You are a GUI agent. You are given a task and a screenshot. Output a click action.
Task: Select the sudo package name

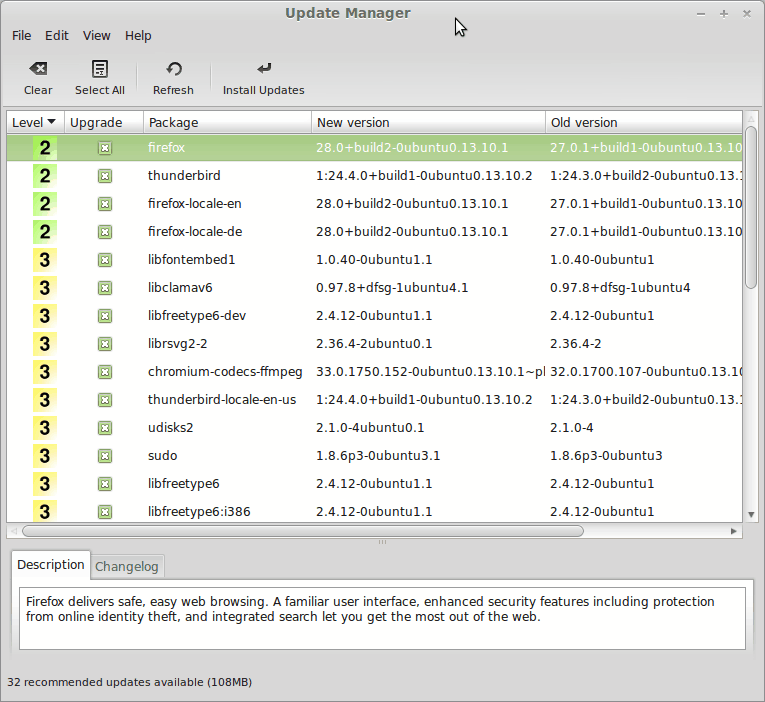tap(162, 456)
